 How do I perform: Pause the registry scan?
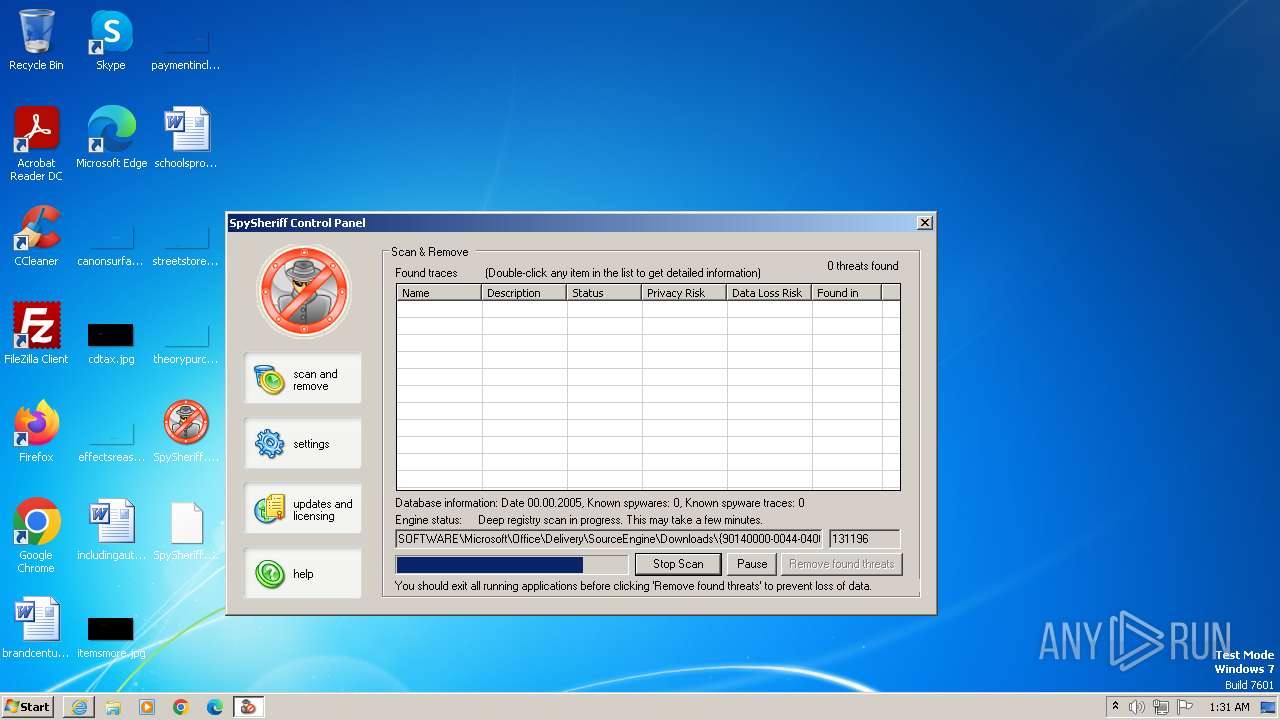point(752,564)
